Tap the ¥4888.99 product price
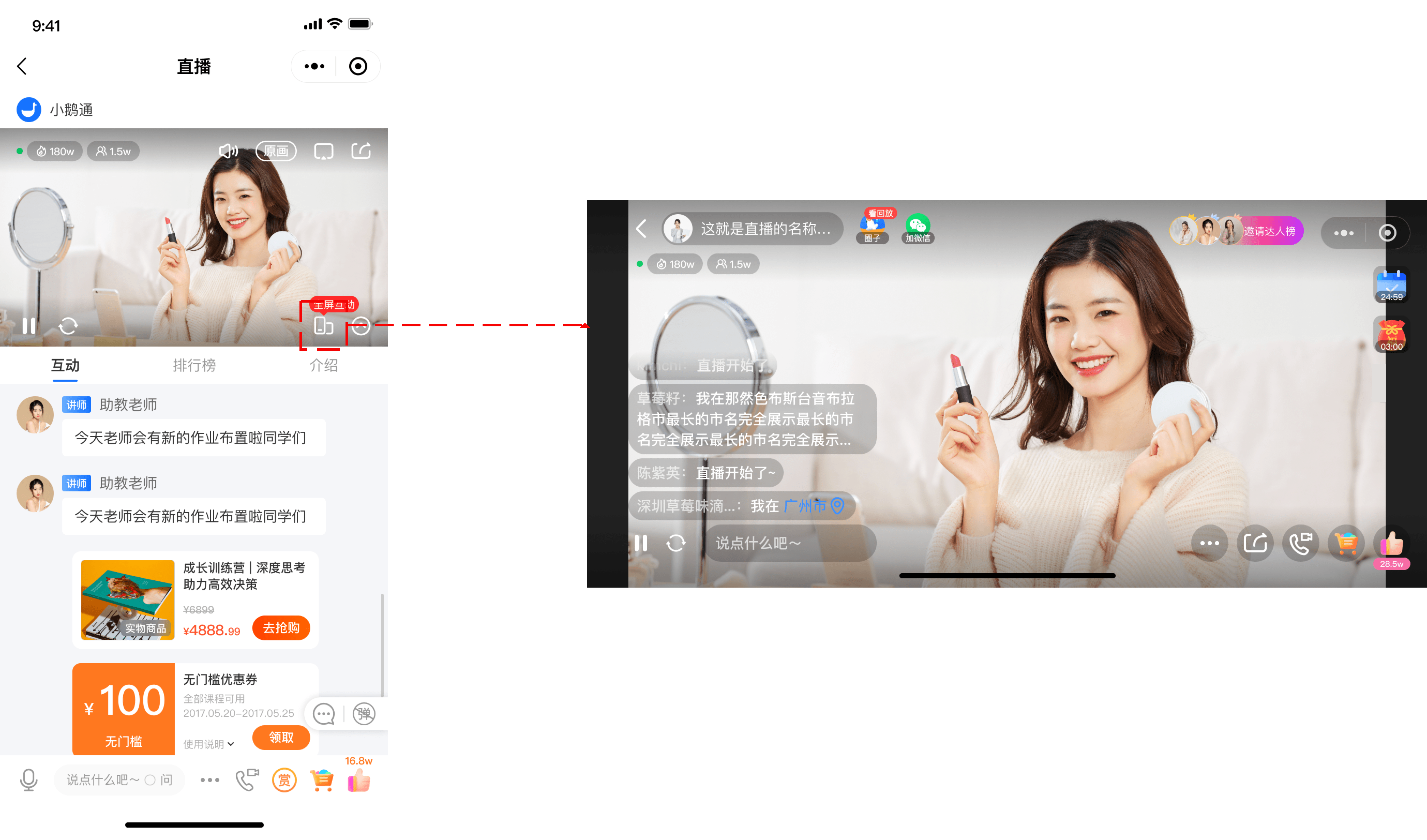 coord(211,631)
